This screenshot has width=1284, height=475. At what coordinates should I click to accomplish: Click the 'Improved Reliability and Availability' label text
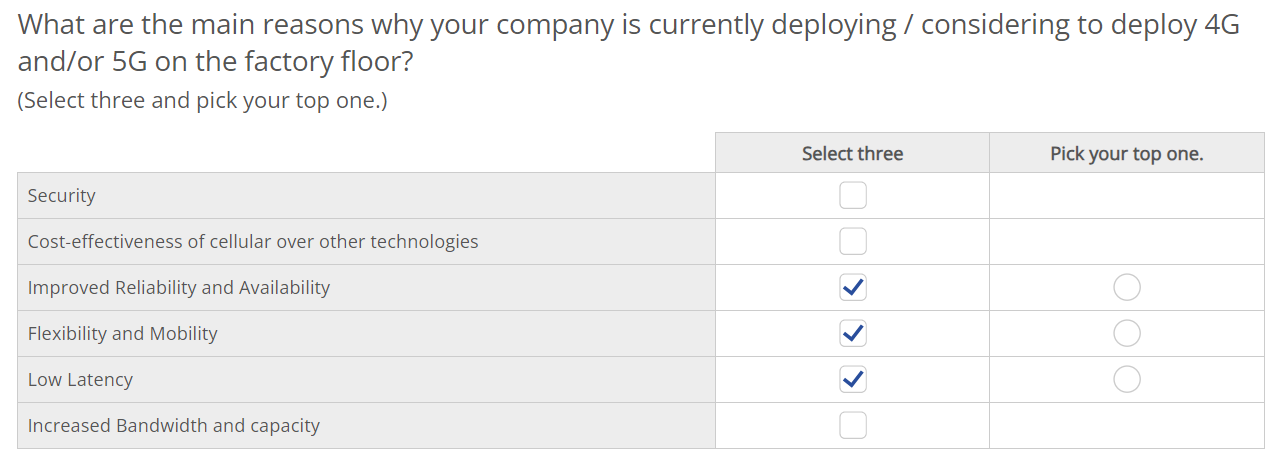point(179,288)
